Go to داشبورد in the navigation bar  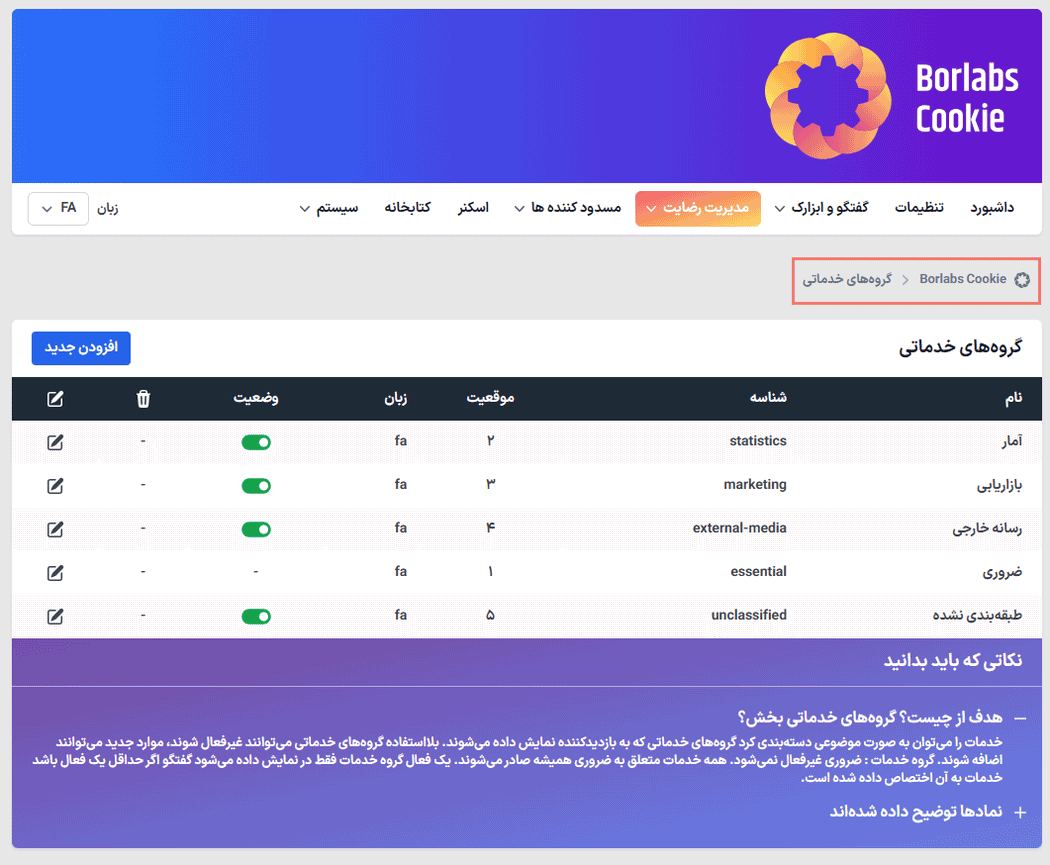tap(992, 207)
